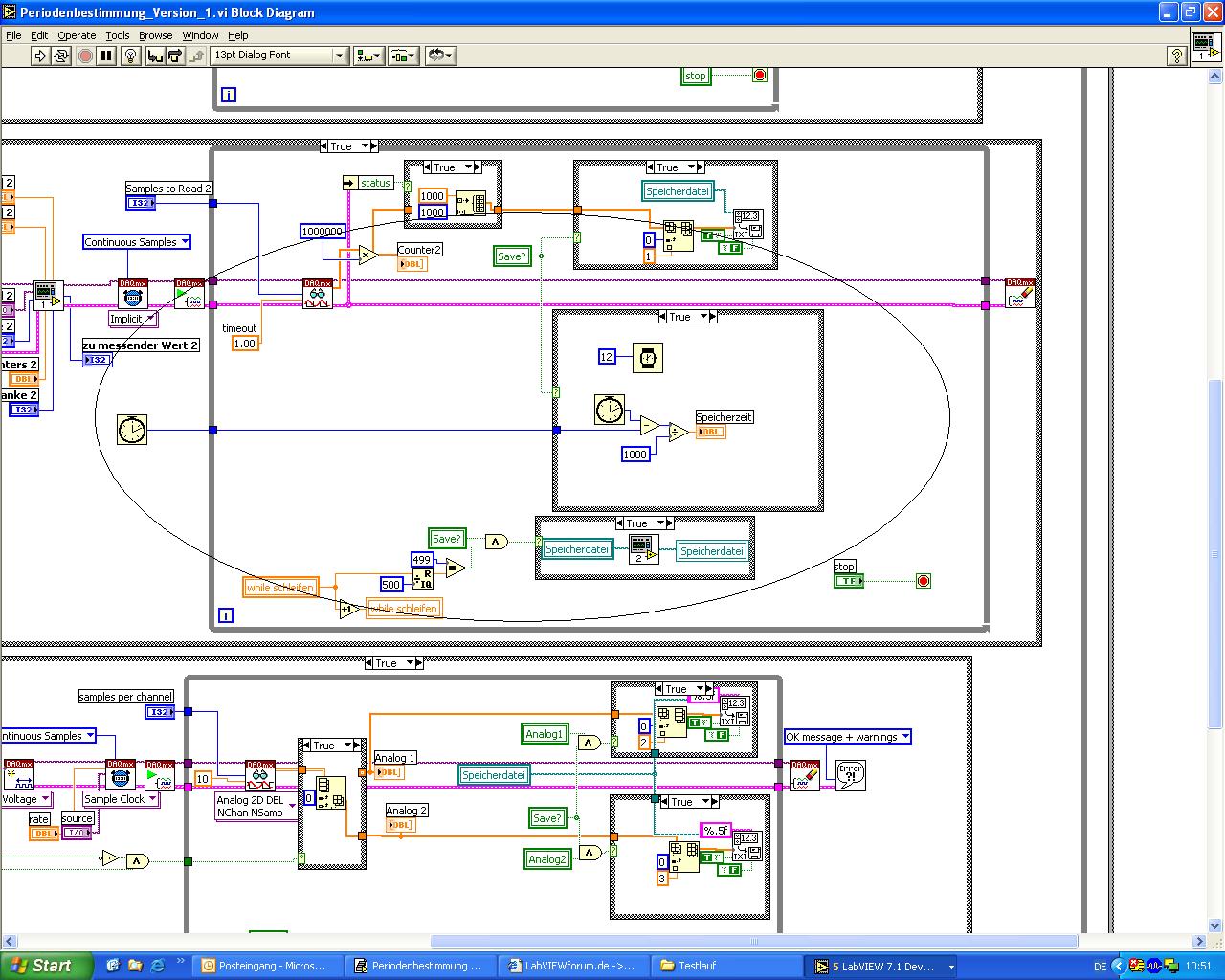Viewport: 1225px width, 980px height.
Task: Click the Step Over button
Action: [x=175, y=56]
